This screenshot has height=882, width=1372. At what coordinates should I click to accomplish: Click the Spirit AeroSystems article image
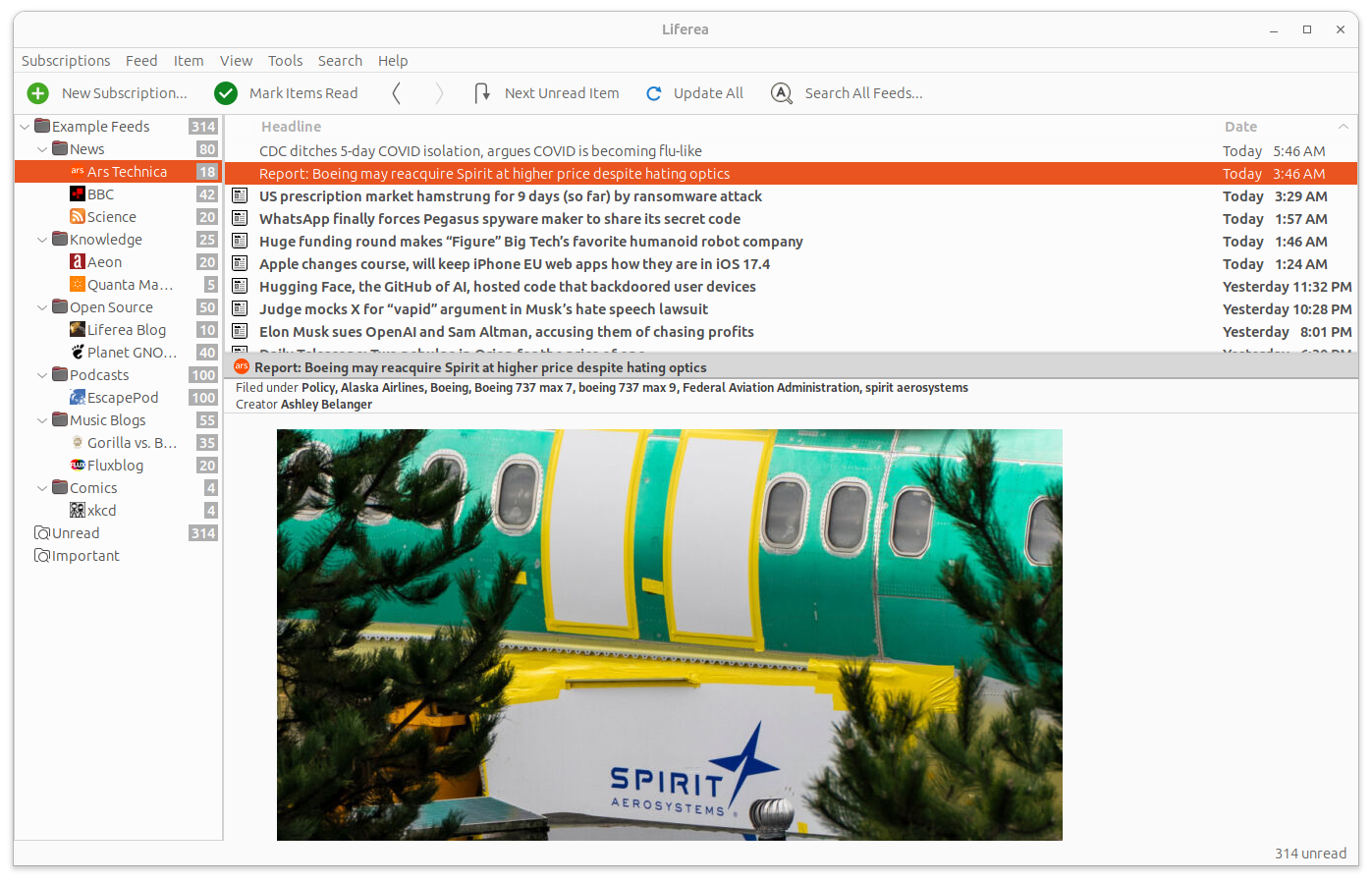coord(669,634)
